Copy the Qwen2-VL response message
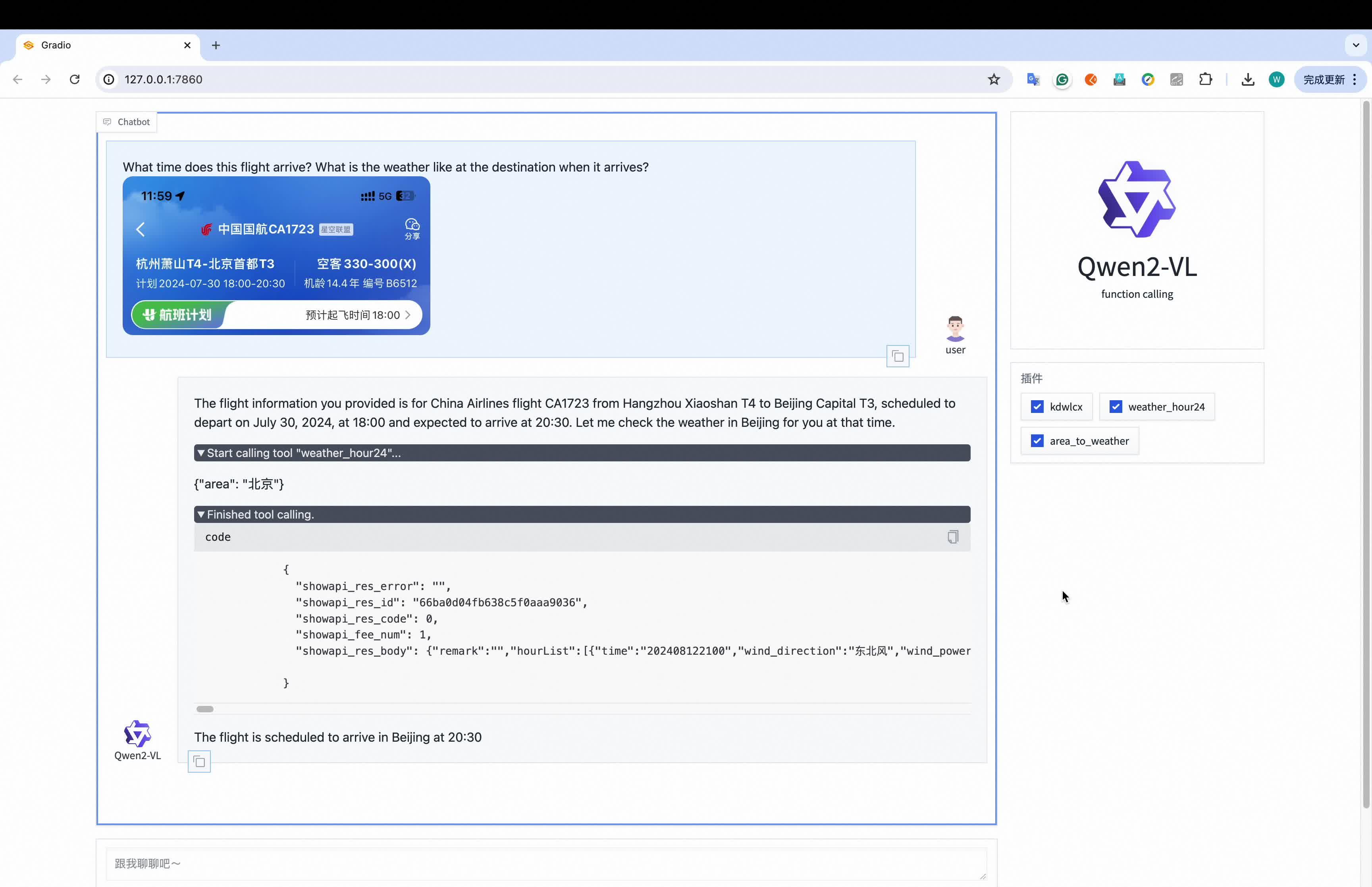The width and height of the screenshot is (1372, 887). (x=199, y=762)
